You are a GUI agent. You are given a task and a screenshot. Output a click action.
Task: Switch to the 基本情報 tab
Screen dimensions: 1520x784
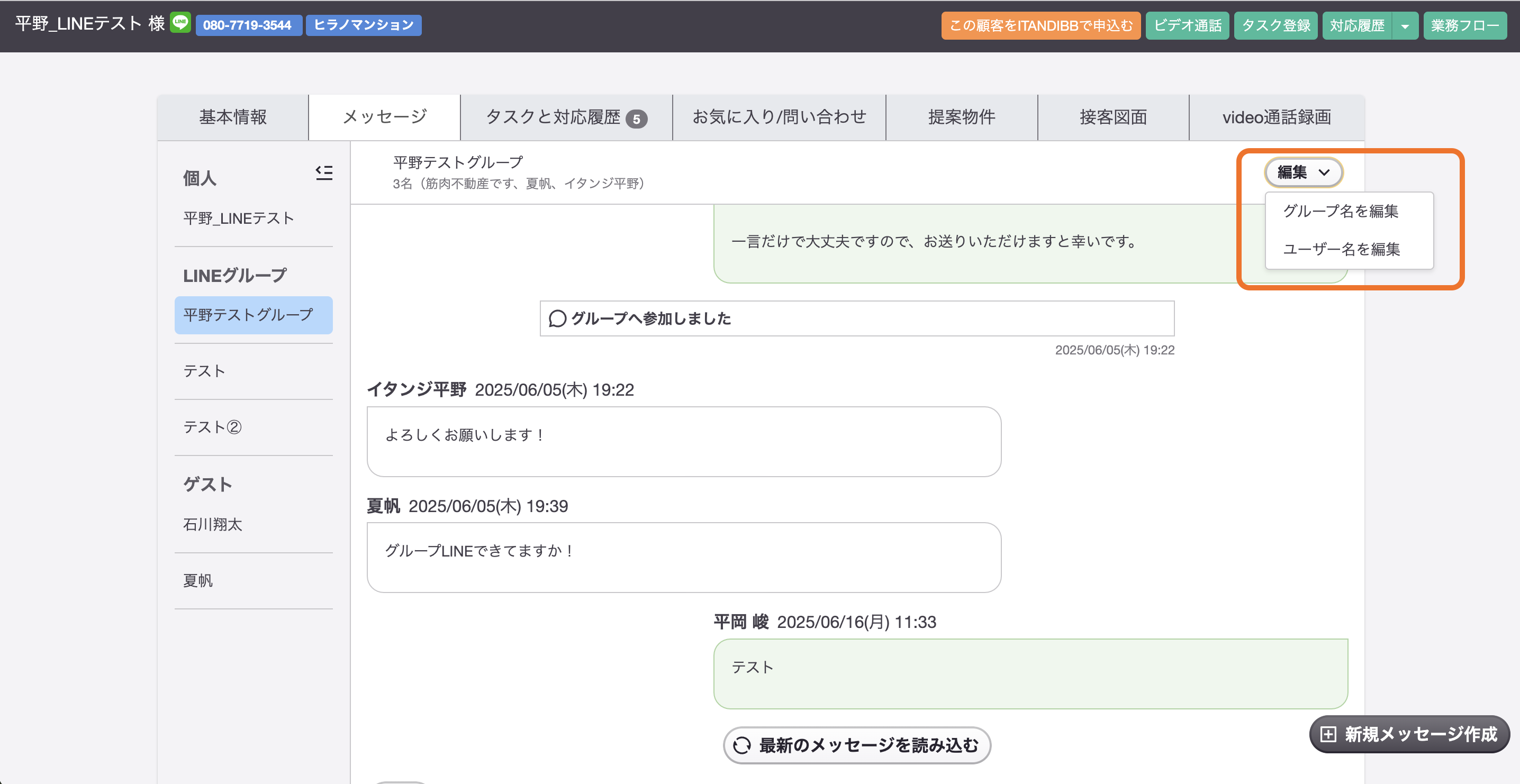[233, 117]
